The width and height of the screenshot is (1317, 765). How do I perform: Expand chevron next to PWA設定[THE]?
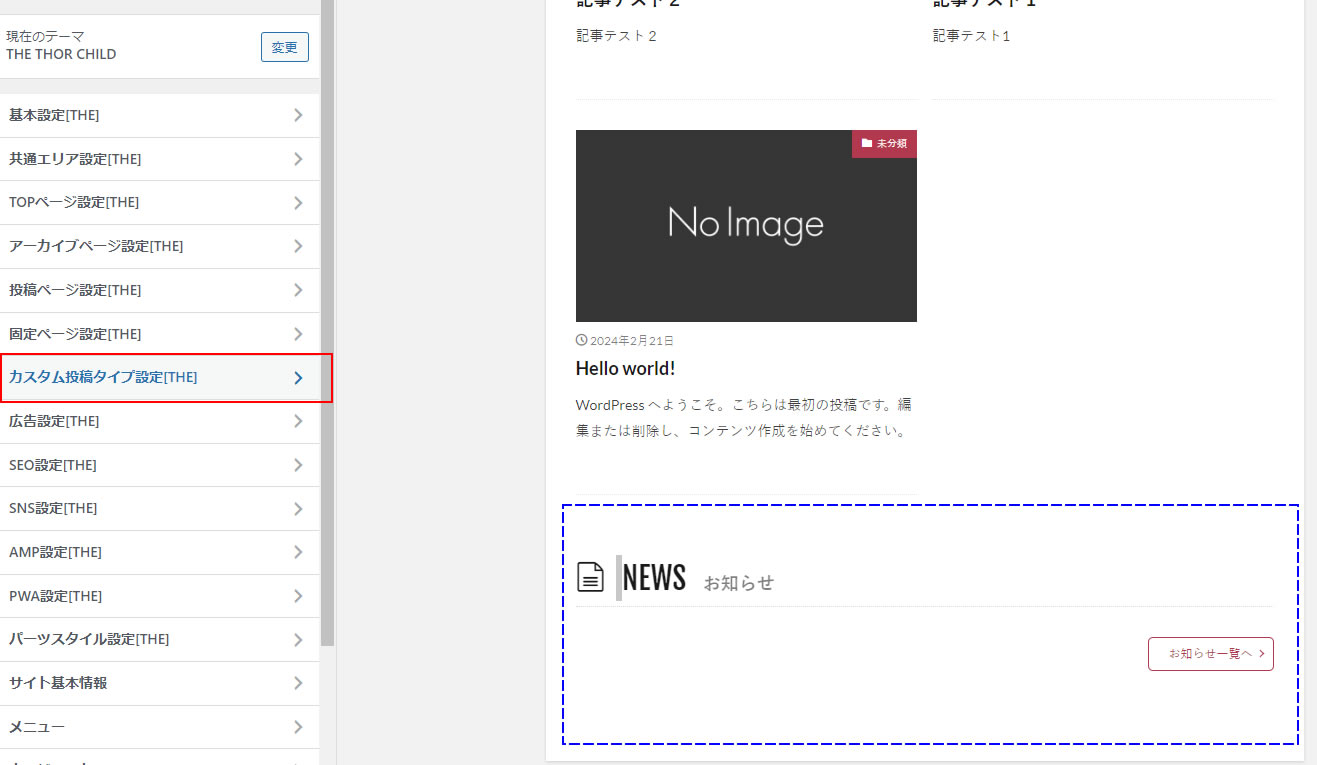coord(298,596)
